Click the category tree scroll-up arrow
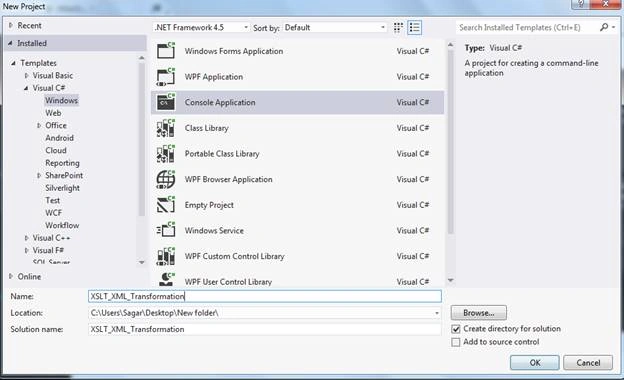Image resolution: width=624 pixels, height=380 pixels. pos(142,58)
